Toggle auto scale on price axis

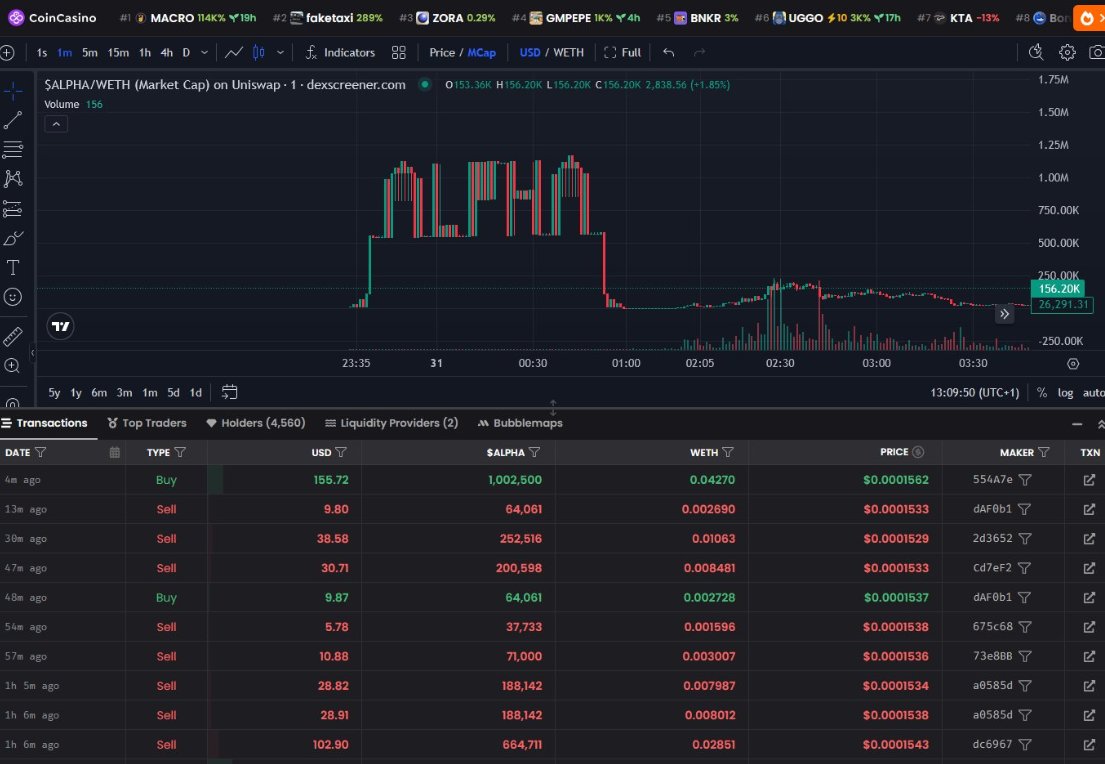click(x=1093, y=393)
